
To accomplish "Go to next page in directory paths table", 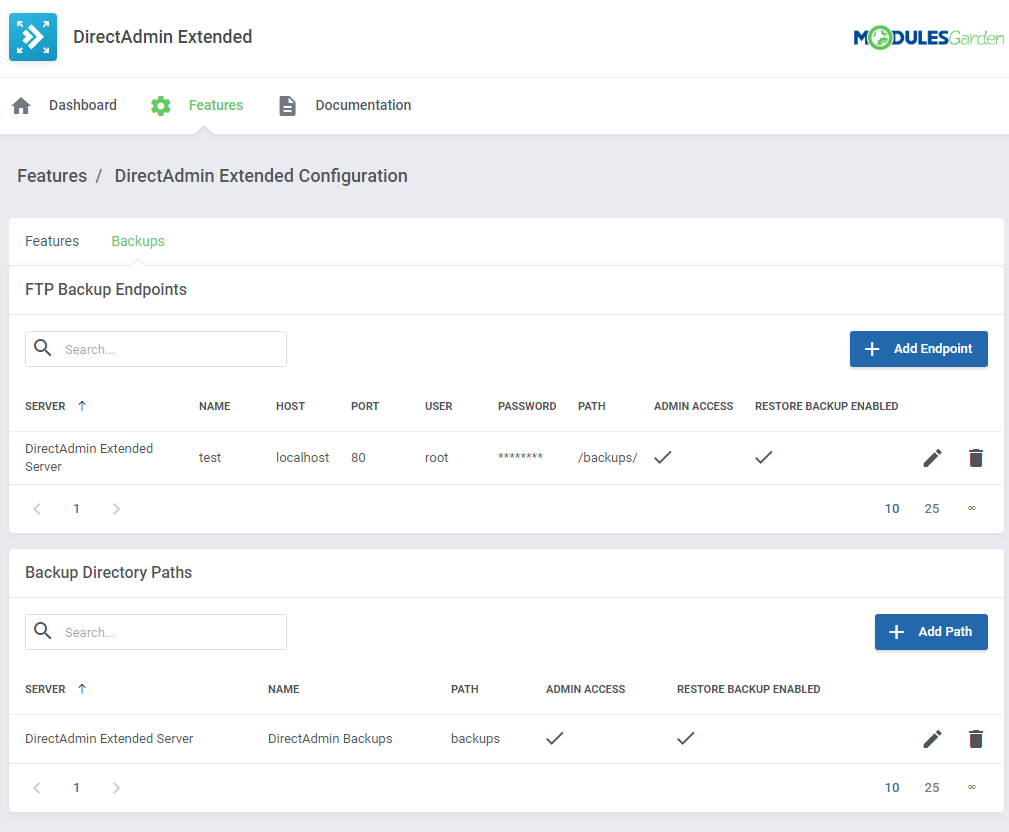I will coord(116,788).
